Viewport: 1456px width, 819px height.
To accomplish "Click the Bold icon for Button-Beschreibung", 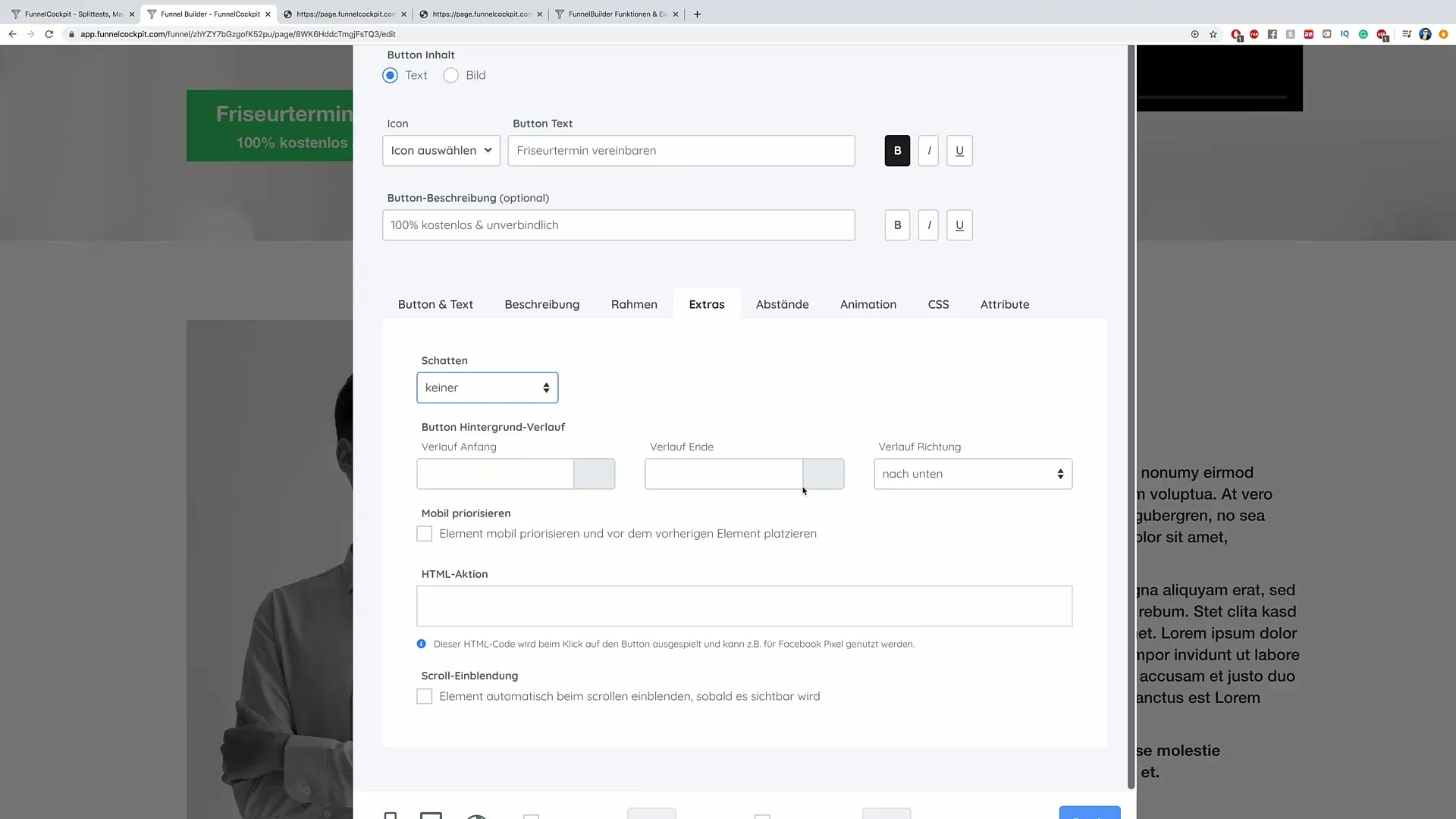I will pyautogui.click(x=898, y=224).
